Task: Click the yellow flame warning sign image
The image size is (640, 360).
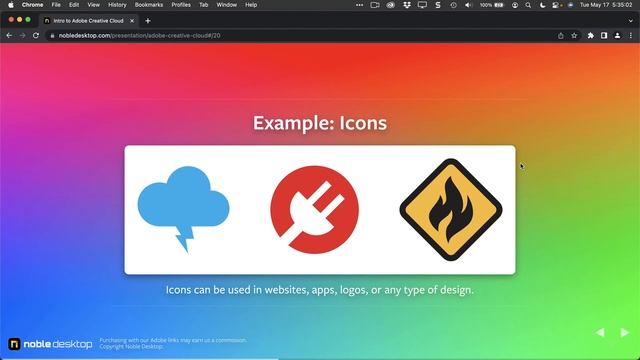Action: tap(451, 210)
